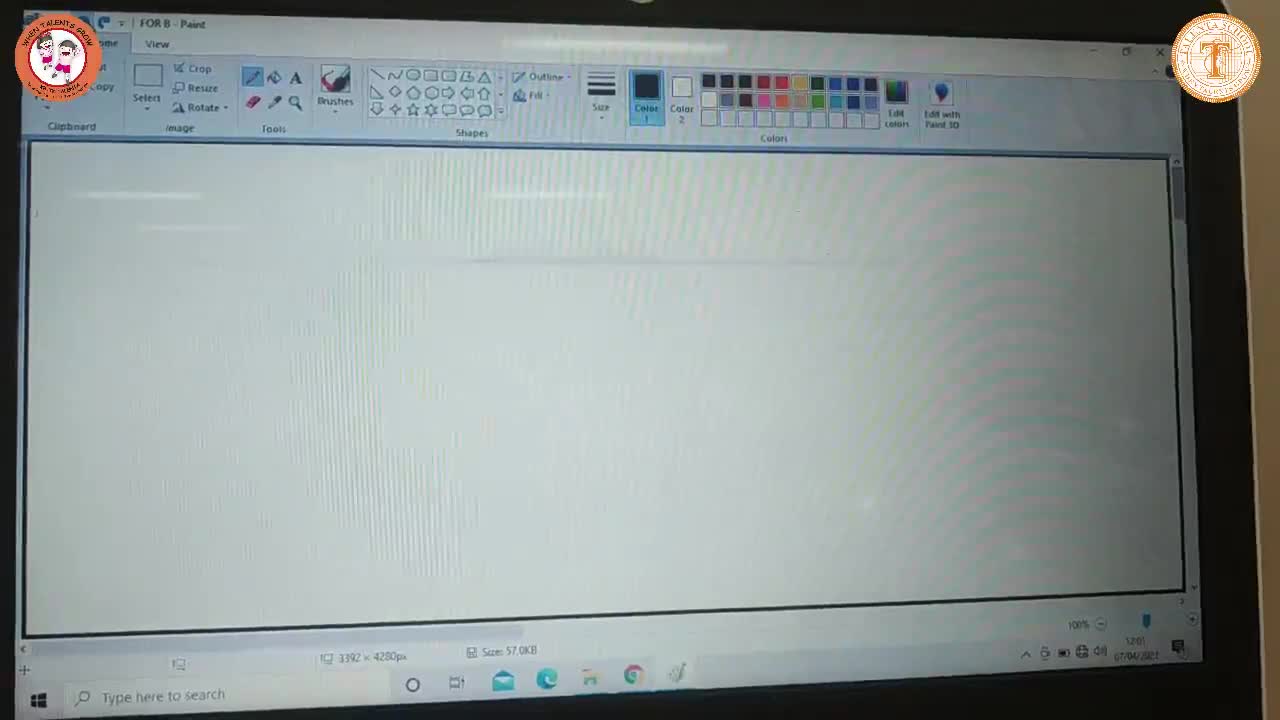Choose the Pentagon shape
Viewport: 1280px width, 720px height.
(x=413, y=93)
